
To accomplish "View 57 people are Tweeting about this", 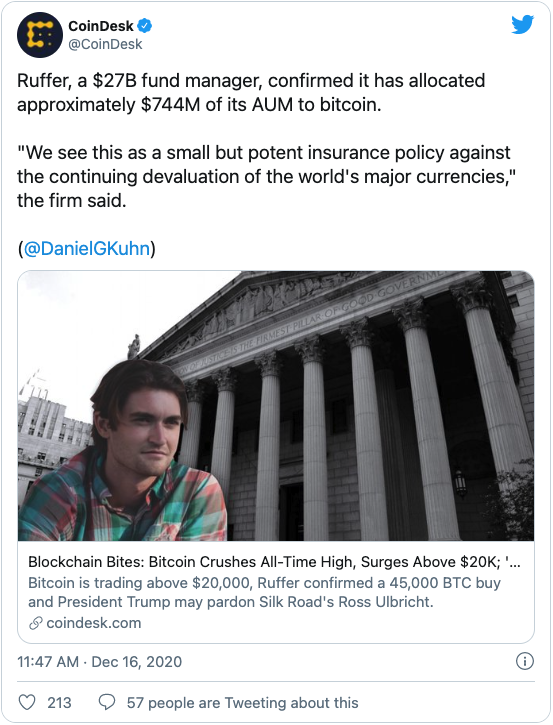I will coord(243,703).
